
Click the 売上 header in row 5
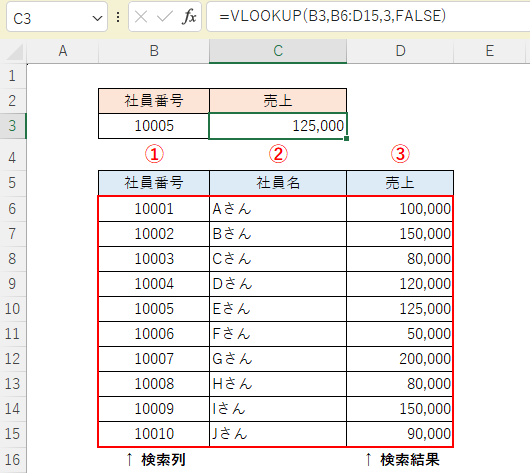[400, 183]
